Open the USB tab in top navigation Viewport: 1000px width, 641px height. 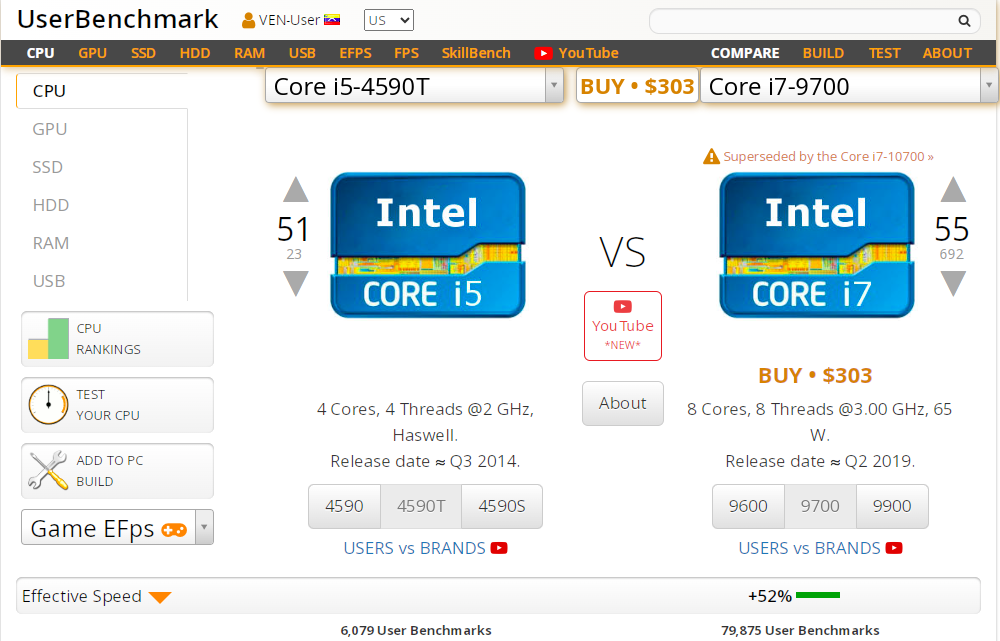click(302, 54)
